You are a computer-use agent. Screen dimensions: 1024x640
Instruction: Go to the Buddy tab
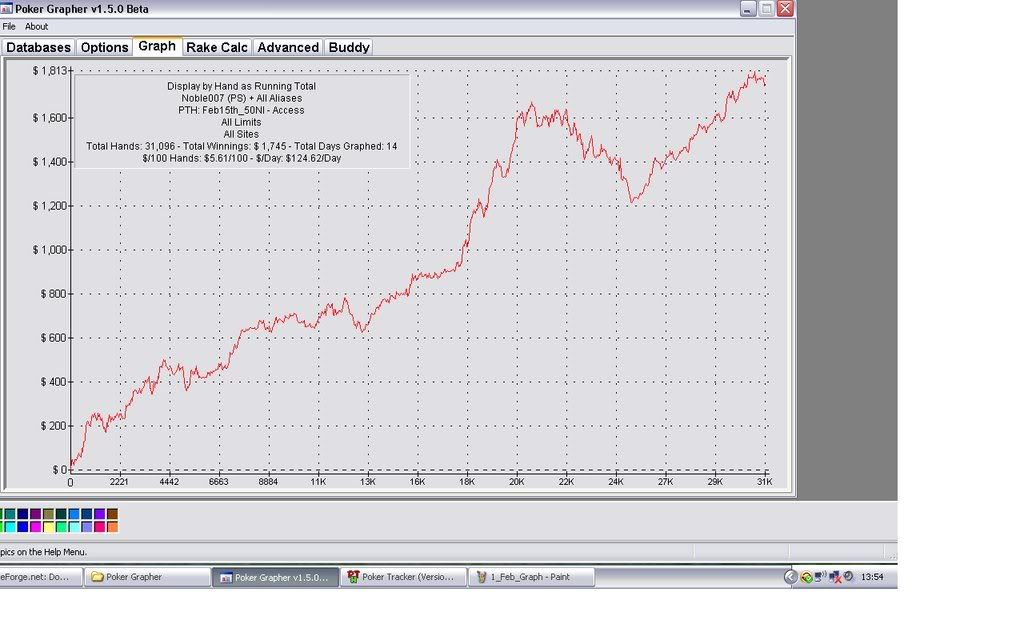point(349,47)
